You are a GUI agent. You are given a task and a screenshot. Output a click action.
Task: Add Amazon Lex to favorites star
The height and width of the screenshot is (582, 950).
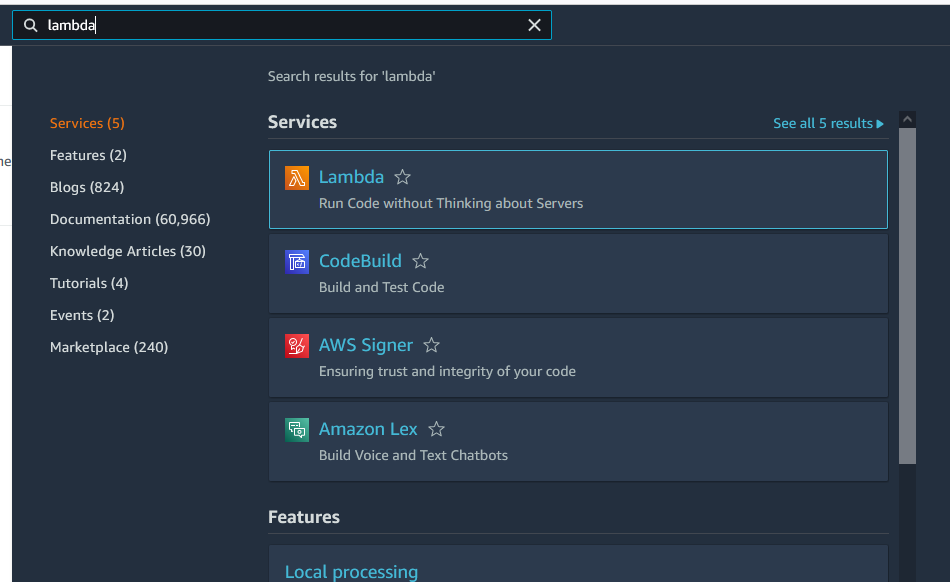point(436,429)
